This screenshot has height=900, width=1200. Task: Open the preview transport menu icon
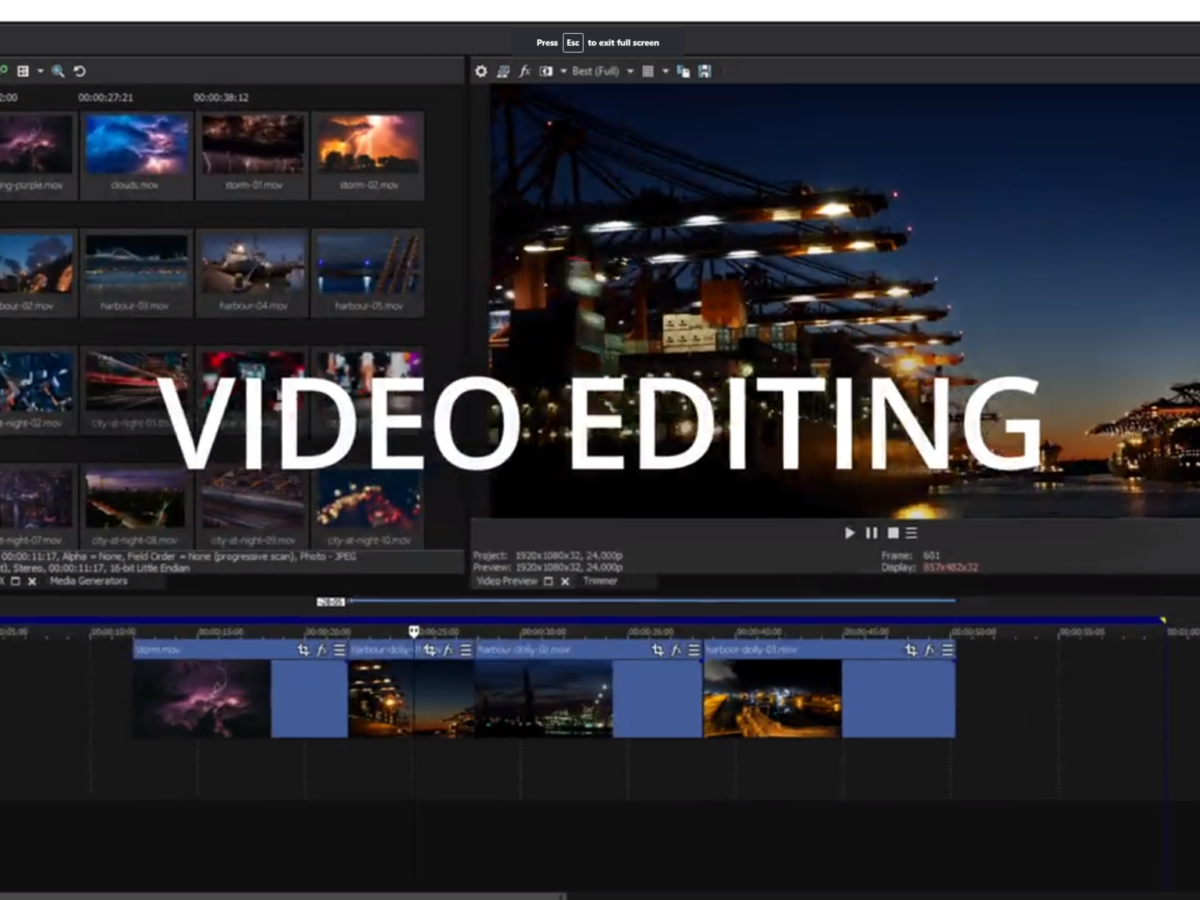911,533
